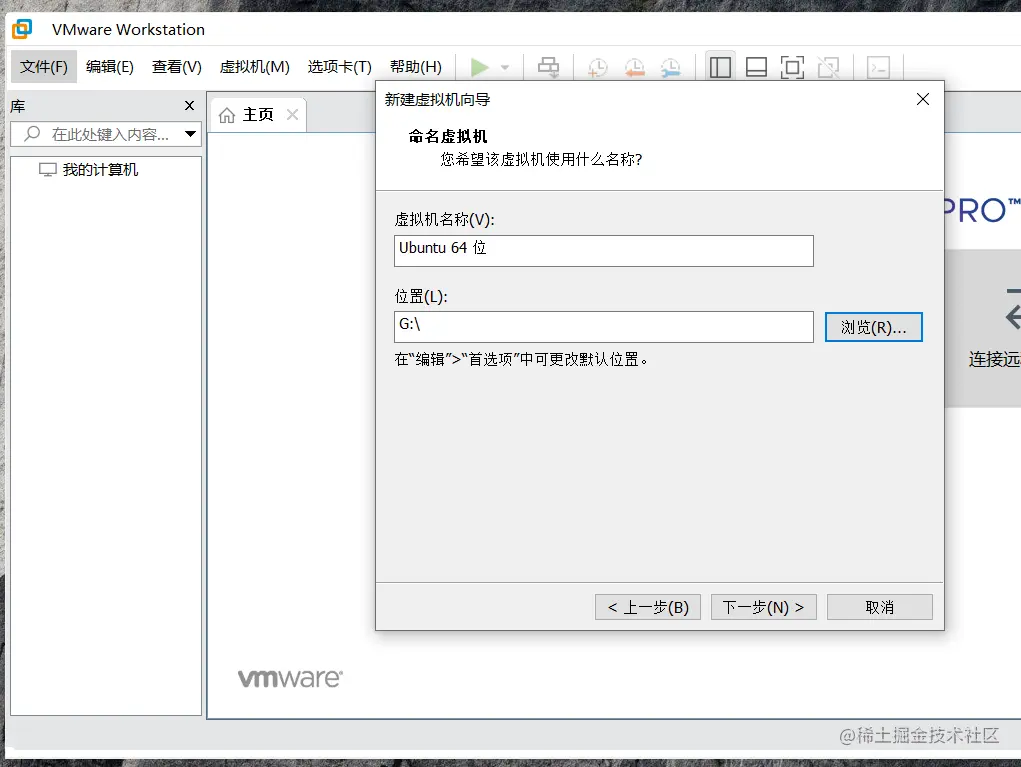Open the 查看(V) menu
The width and height of the screenshot is (1021, 767).
coord(176,66)
